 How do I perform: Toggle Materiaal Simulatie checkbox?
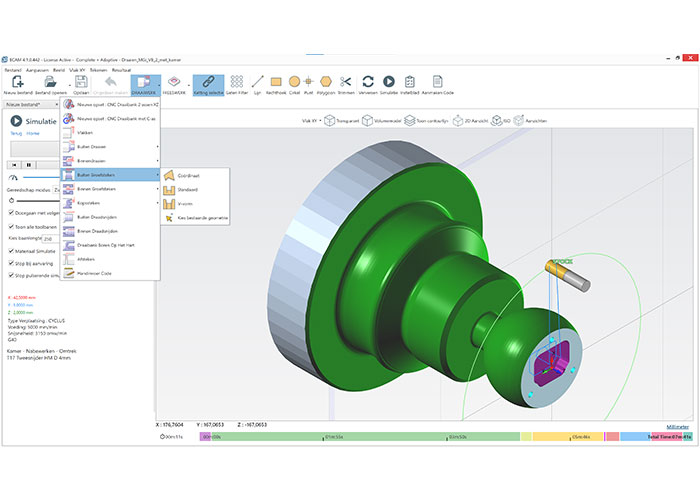11,250
